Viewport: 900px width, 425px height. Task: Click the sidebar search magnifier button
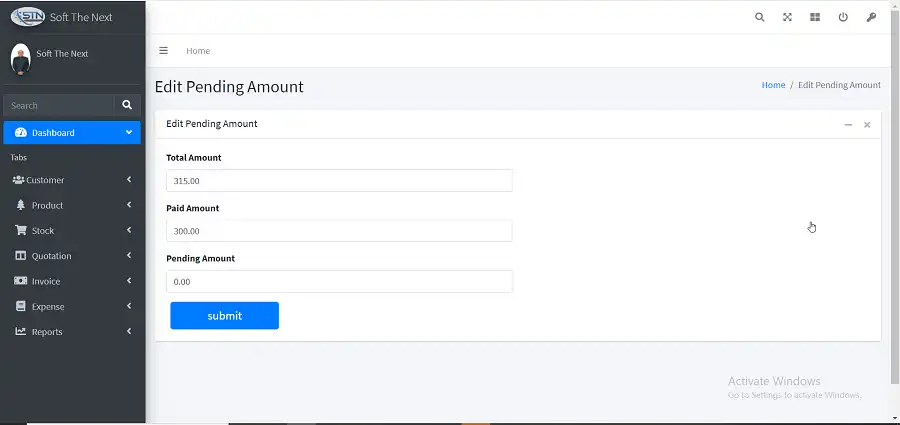pyautogui.click(x=127, y=104)
